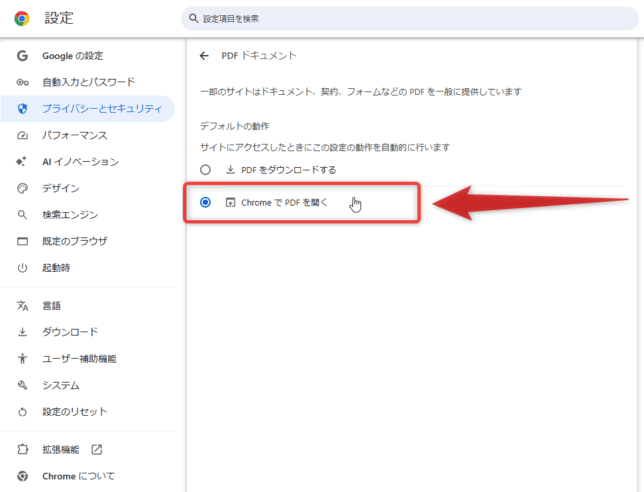
Task: Click the power icon for 起動時
Action: click(22, 268)
